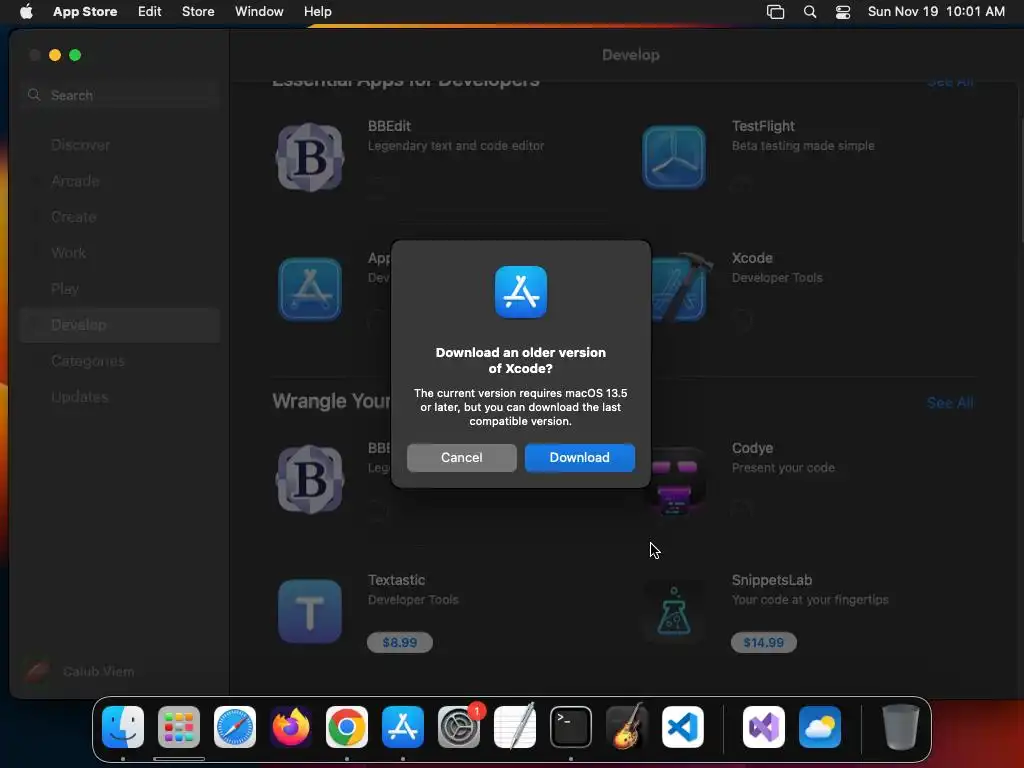Open the first BBEdit app icon under Essential Apps

pyautogui.click(x=310, y=157)
